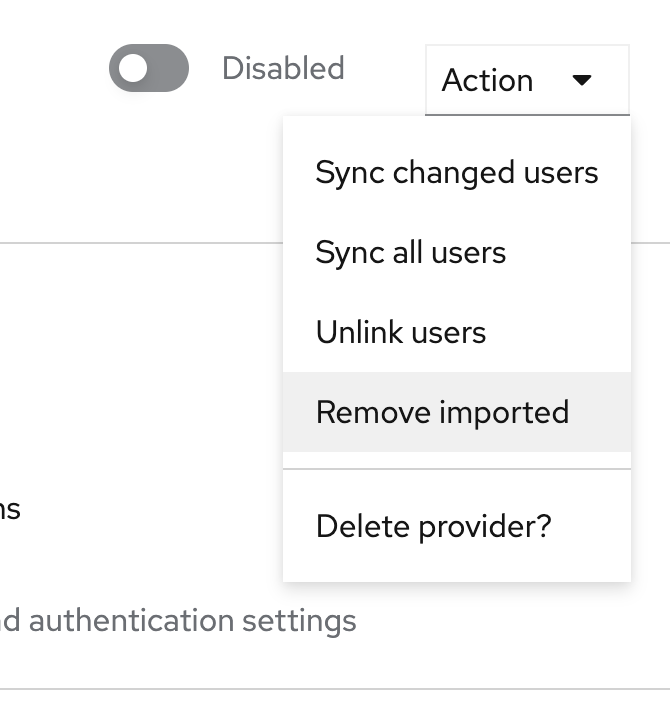Choose the highlighted Remove imported entry
Image resolution: width=670 pixels, height=714 pixels.
pos(457,412)
